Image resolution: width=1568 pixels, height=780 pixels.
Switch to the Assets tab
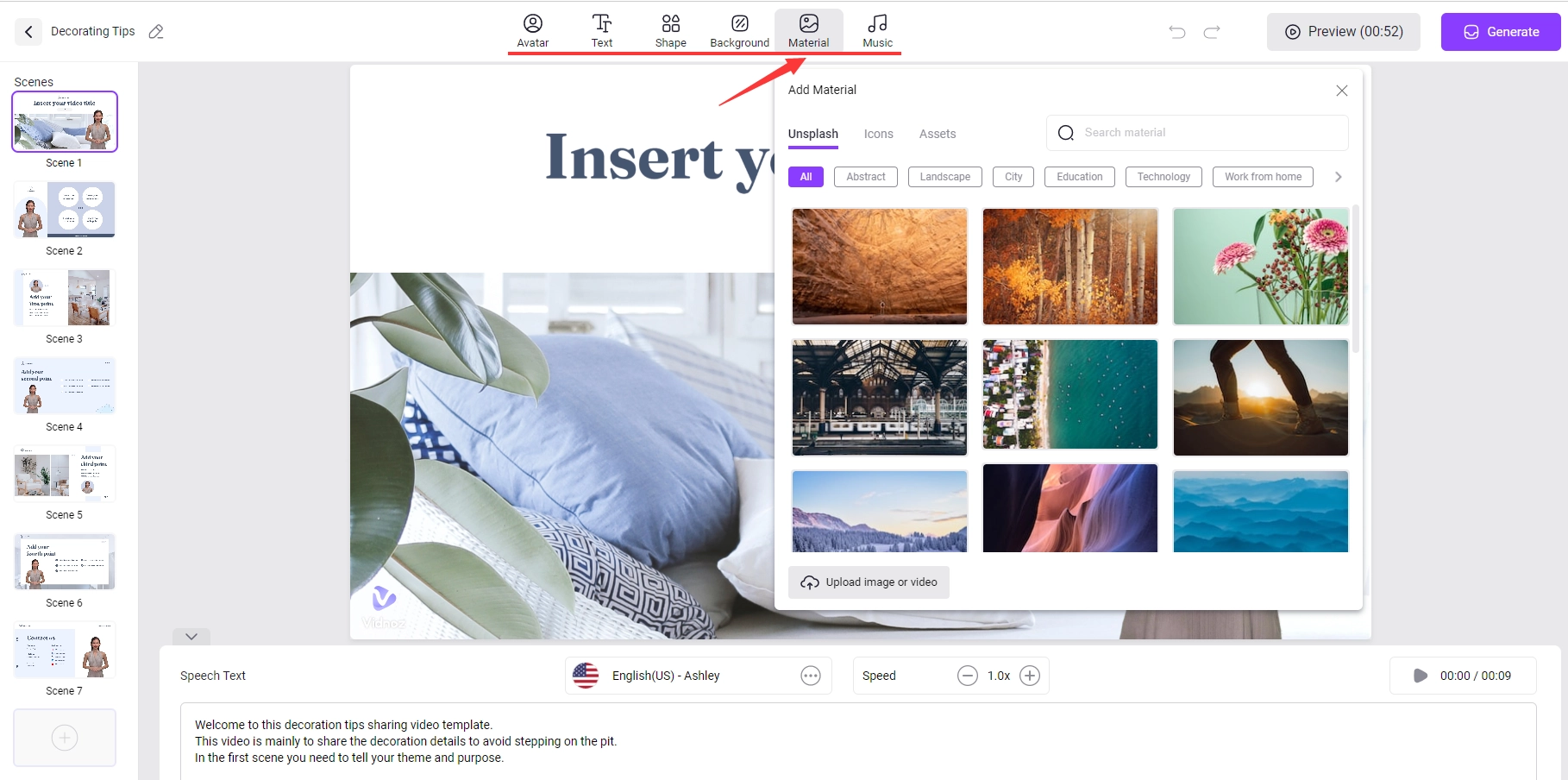(937, 134)
